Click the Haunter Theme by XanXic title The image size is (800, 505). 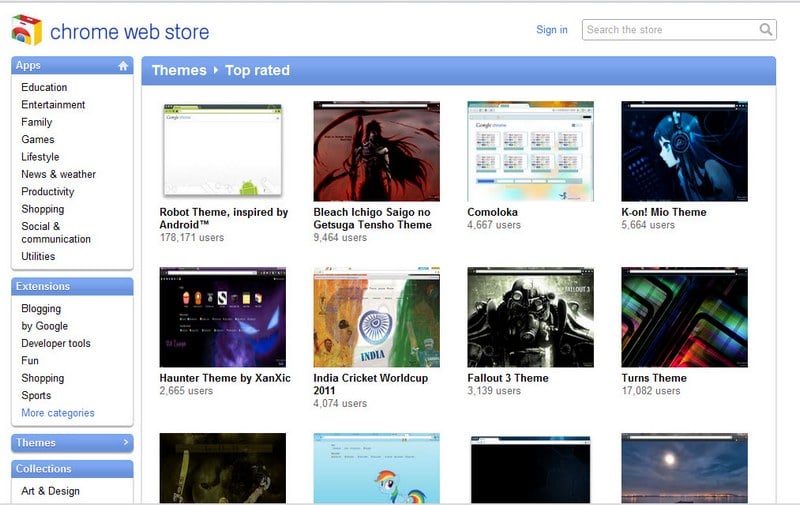pos(224,378)
